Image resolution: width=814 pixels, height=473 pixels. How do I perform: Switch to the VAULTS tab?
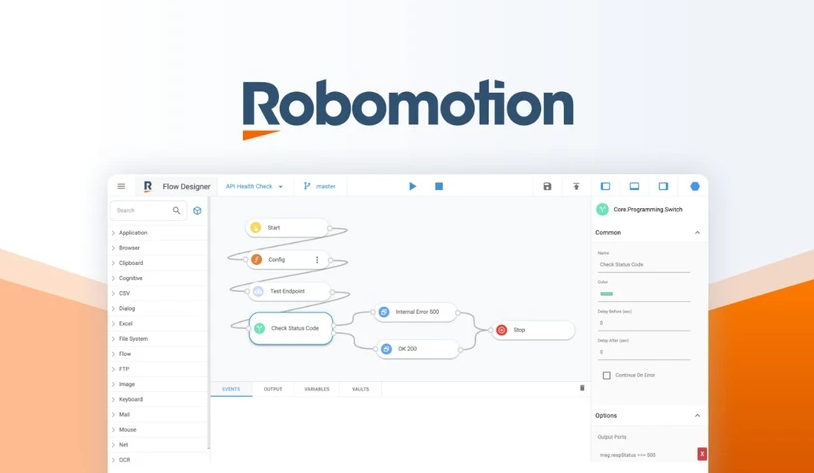coord(361,389)
